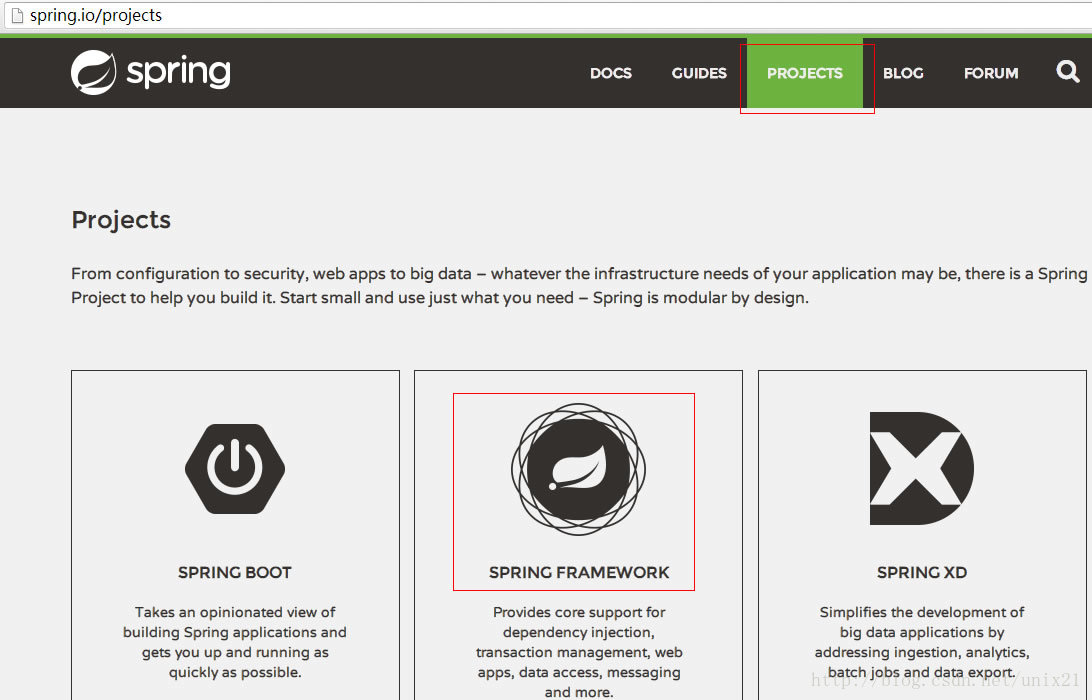The image size is (1092, 700).
Task: Click the Spring XD description text
Action: 921,642
